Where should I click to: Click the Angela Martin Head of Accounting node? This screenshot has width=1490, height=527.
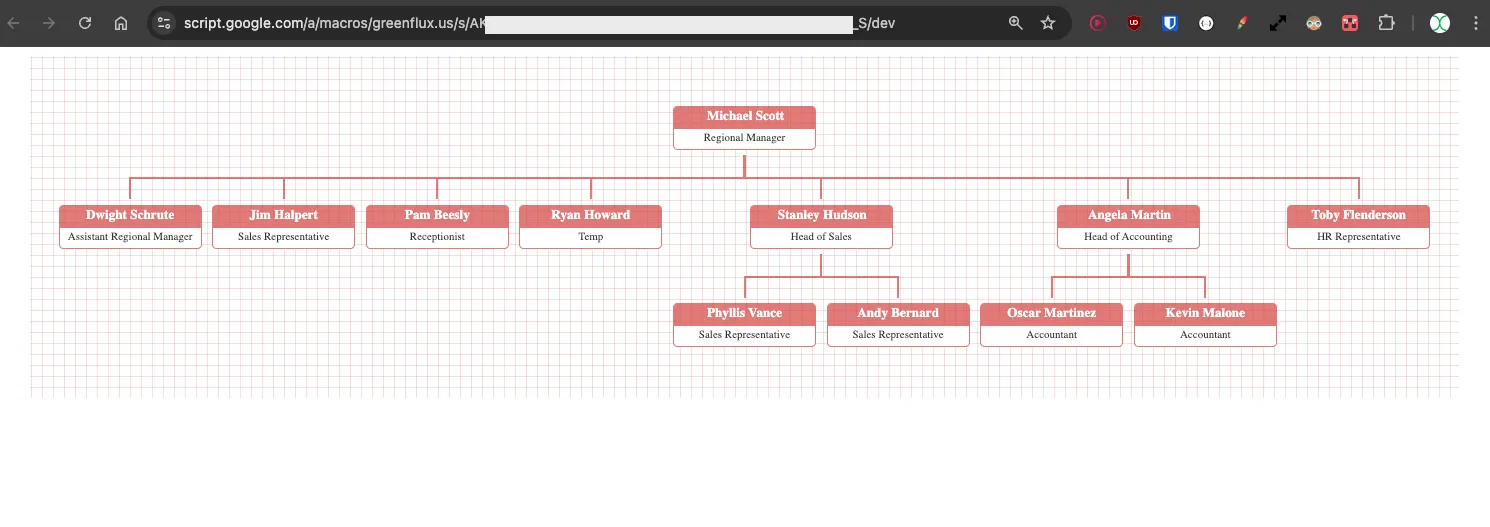(1128, 226)
